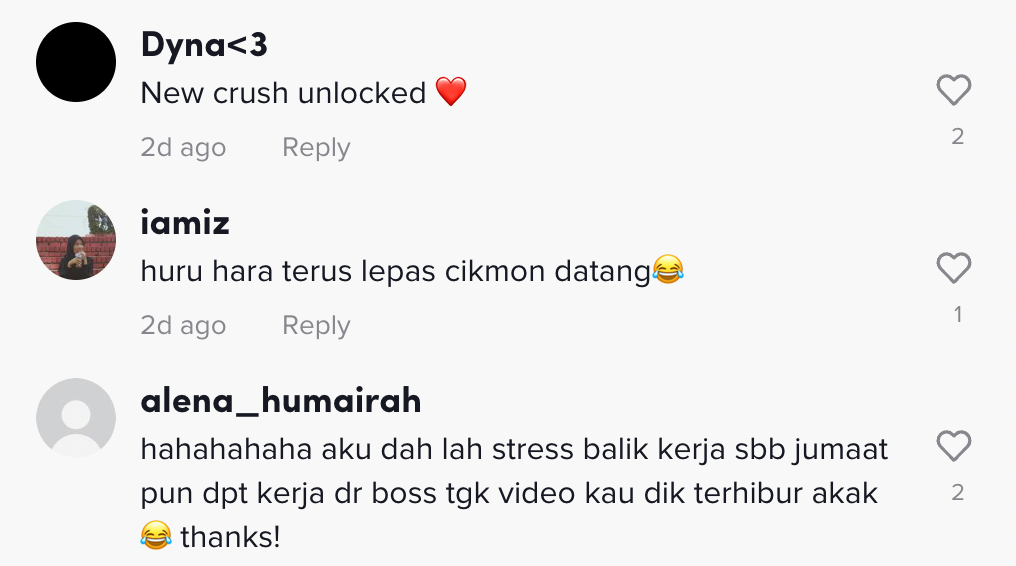Like Dyna<3's comment with the heart icon
Screen dimensions: 1016x566
pyautogui.click(x=954, y=89)
